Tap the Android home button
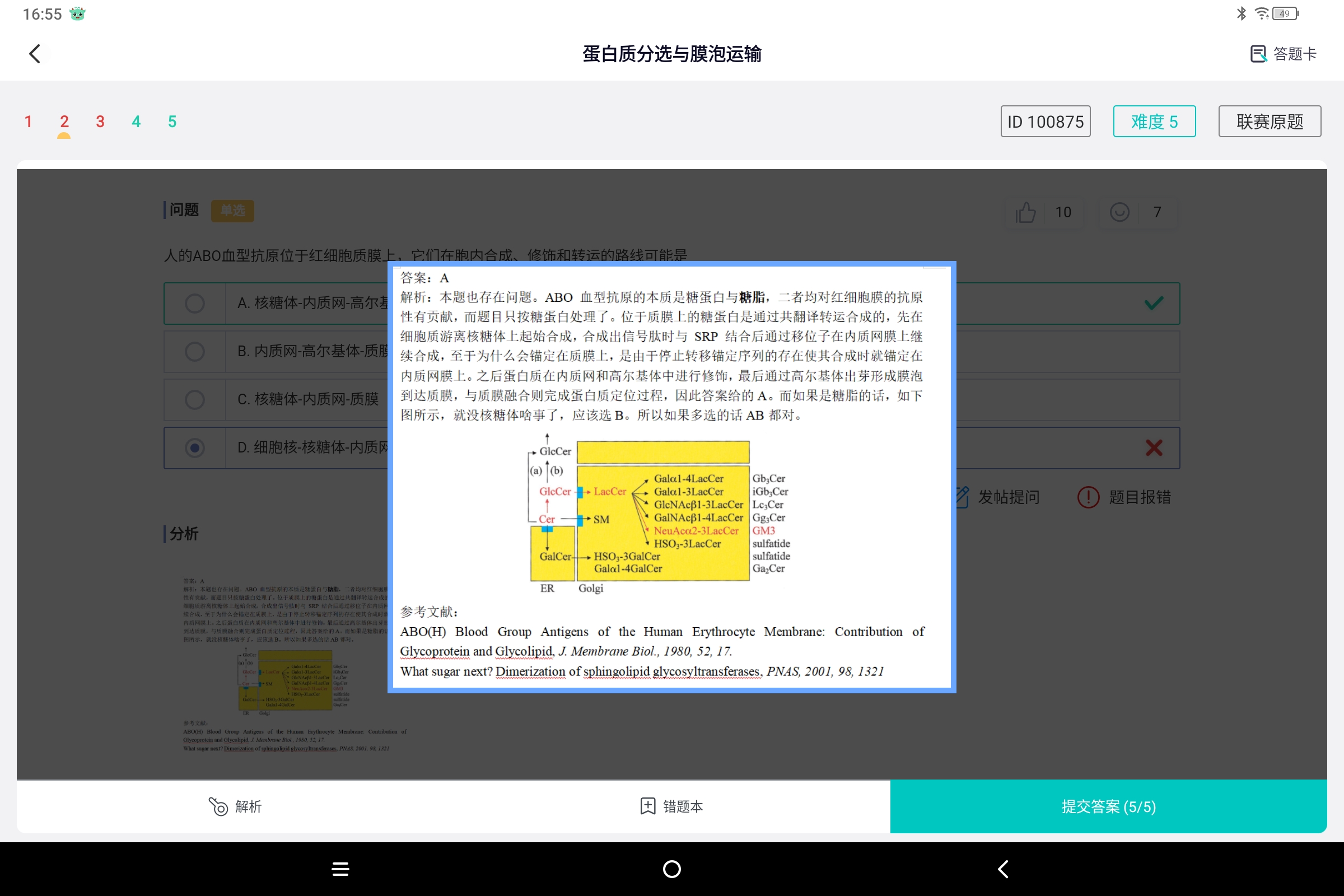Viewport: 1344px width, 896px height. (x=671, y=869)
